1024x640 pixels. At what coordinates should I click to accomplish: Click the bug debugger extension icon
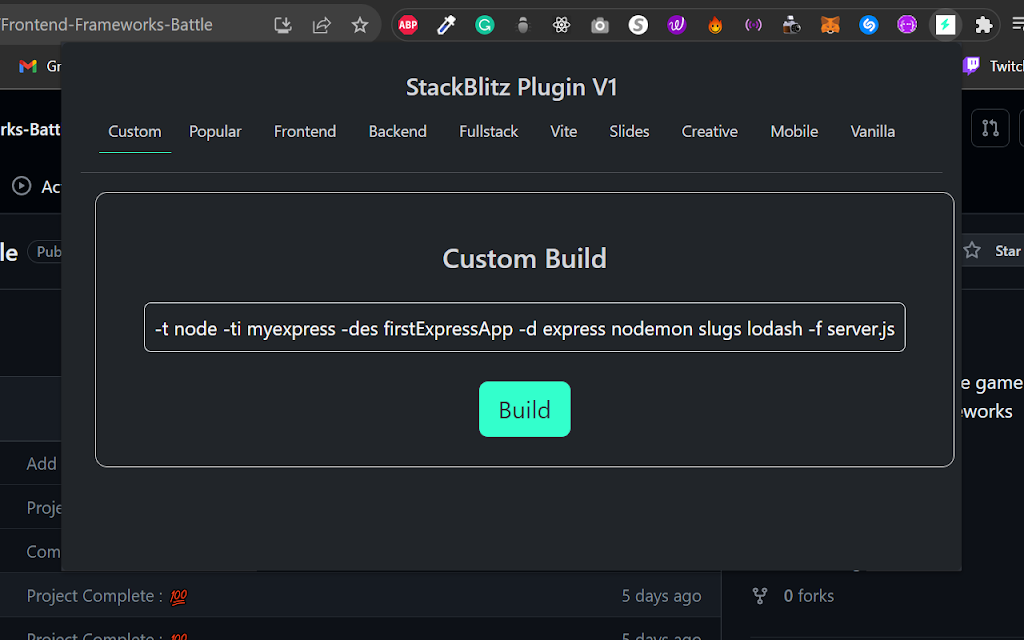tap(522, 25)
